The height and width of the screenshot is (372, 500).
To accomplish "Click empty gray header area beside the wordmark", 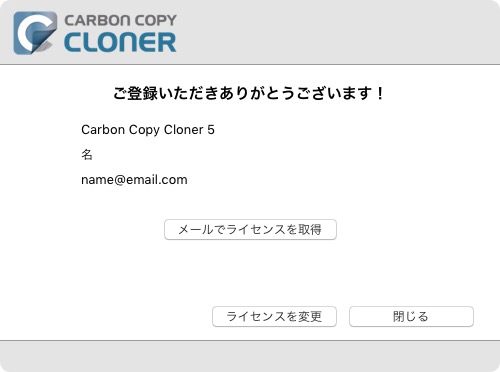I will click(x=333, y=33).
